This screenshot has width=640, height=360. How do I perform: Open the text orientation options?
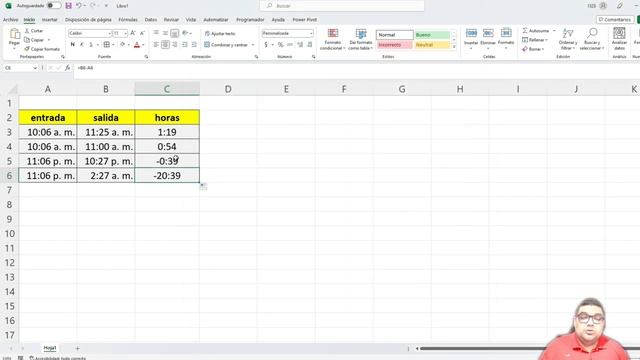pos(186,33)
